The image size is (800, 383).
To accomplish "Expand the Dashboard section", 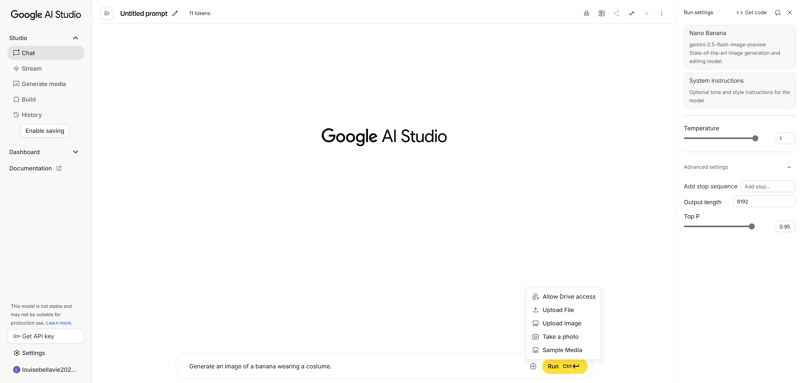I will click(76, 152).
